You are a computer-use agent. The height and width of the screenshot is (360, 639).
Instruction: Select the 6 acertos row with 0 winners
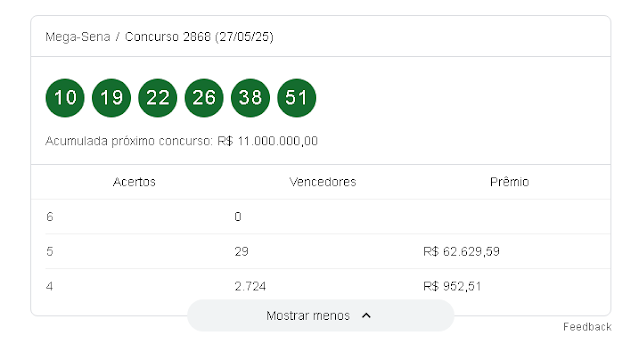[321, 216]
